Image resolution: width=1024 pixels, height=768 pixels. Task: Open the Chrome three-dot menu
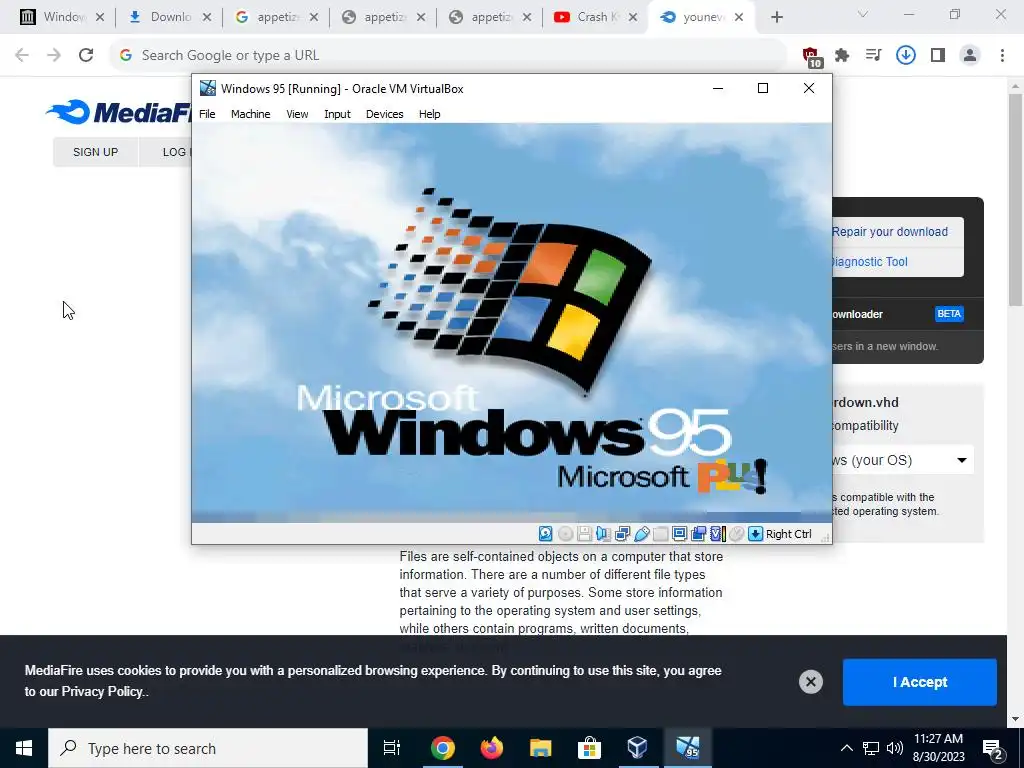pyautogui.click(x=1002, y=56)
